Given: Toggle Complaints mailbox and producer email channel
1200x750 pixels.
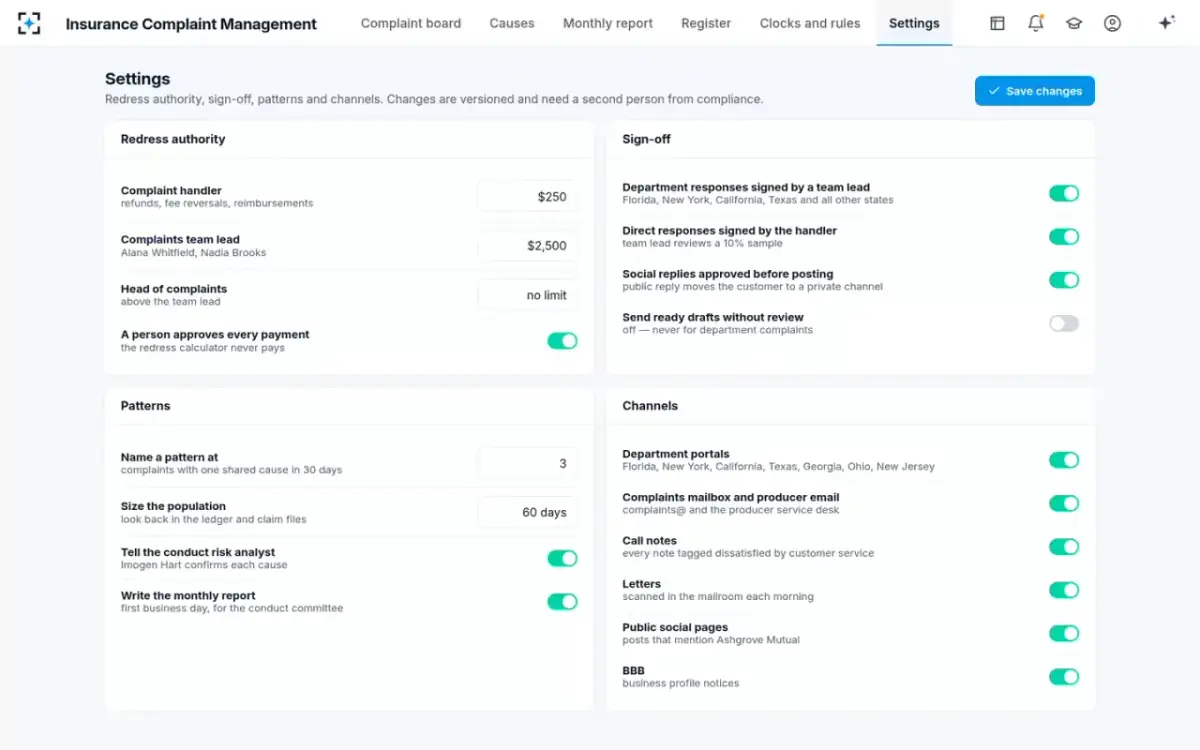Looking at the screenshot, I should click(1064, 504).
